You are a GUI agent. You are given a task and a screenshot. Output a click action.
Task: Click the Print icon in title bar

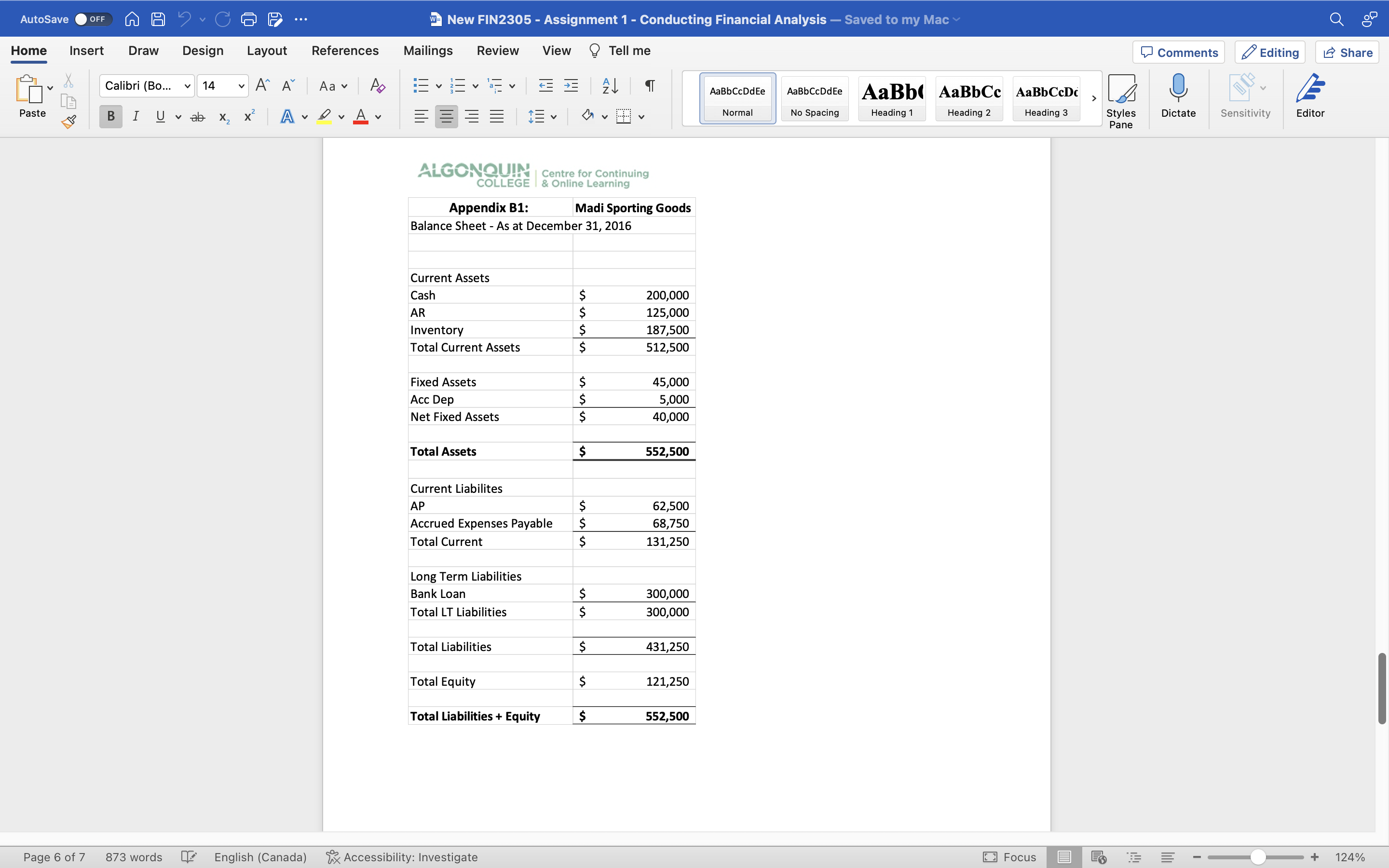(x=248, y=19)
